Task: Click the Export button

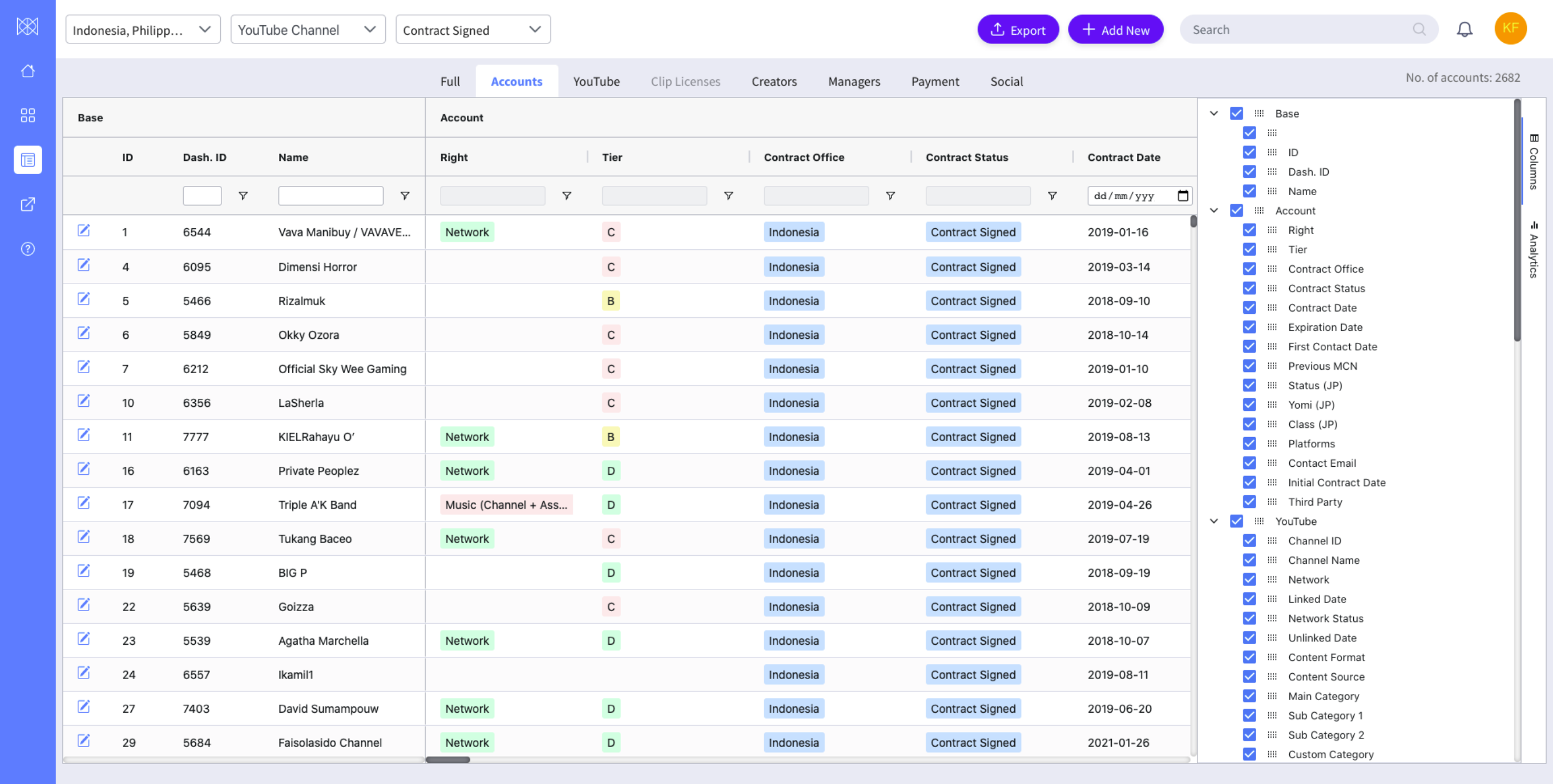Action: click(1018, 30)
